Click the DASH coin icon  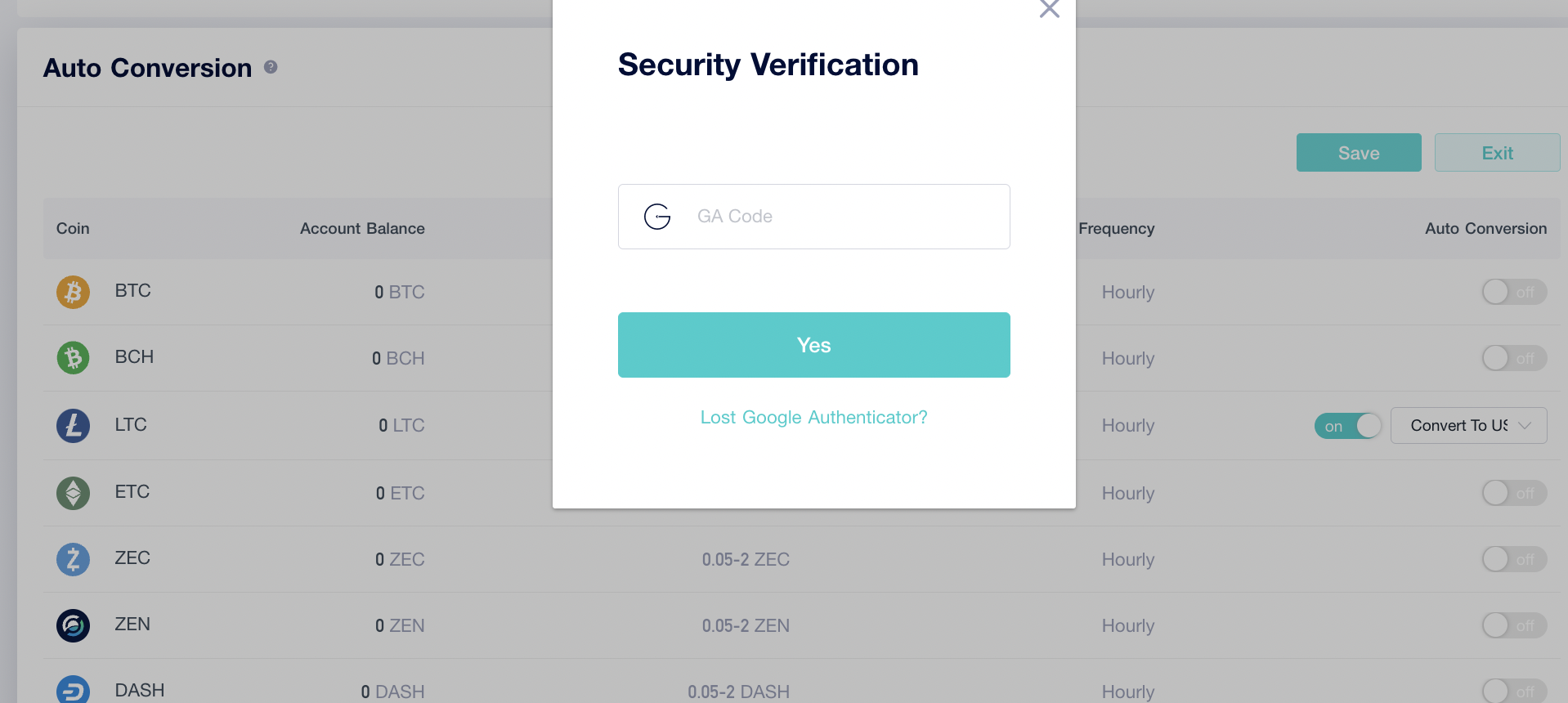[73, 690]
